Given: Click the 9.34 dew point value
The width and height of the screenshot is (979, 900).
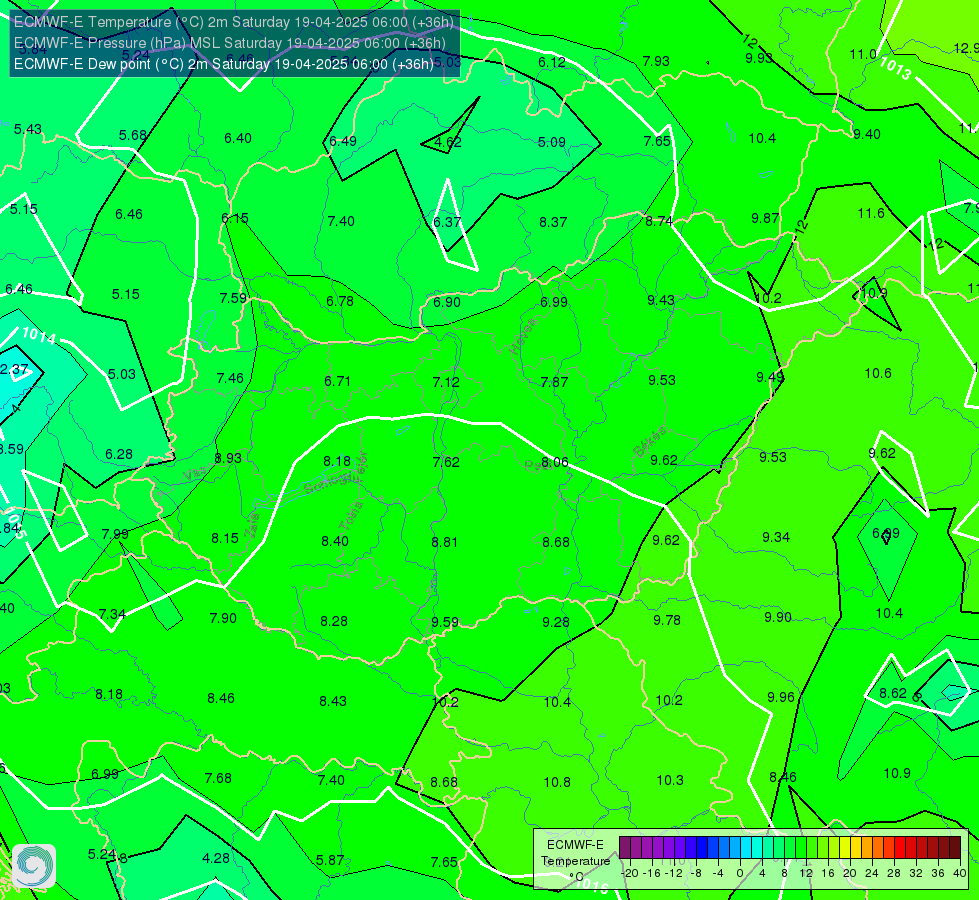Looking at the screenshot, I should point(776,537).
